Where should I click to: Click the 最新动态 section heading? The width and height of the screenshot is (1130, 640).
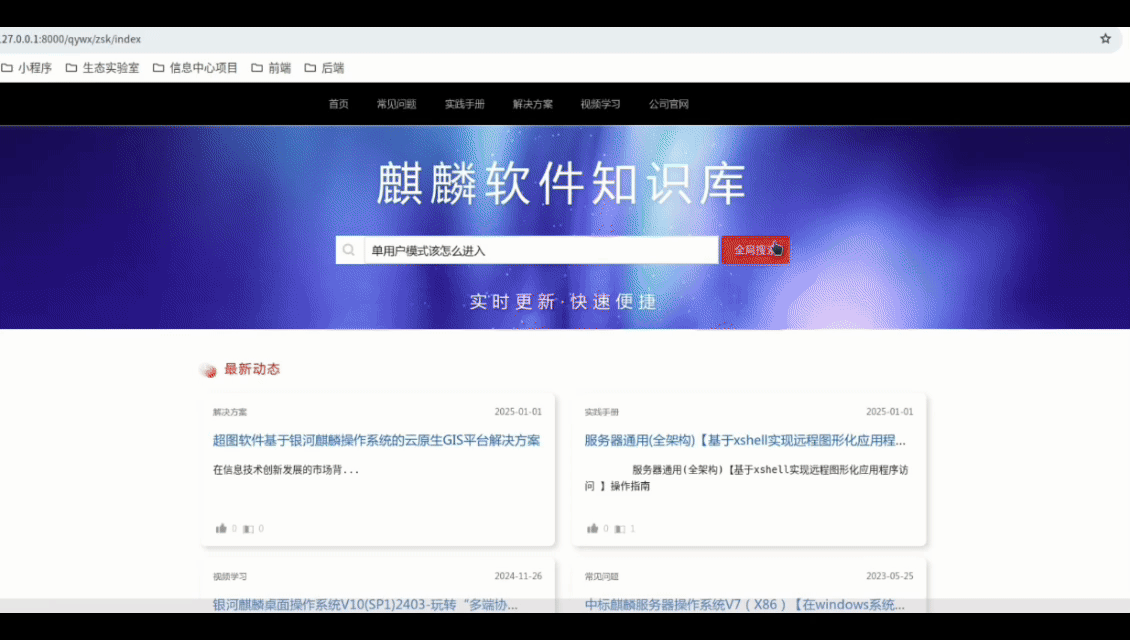point(252,369)
